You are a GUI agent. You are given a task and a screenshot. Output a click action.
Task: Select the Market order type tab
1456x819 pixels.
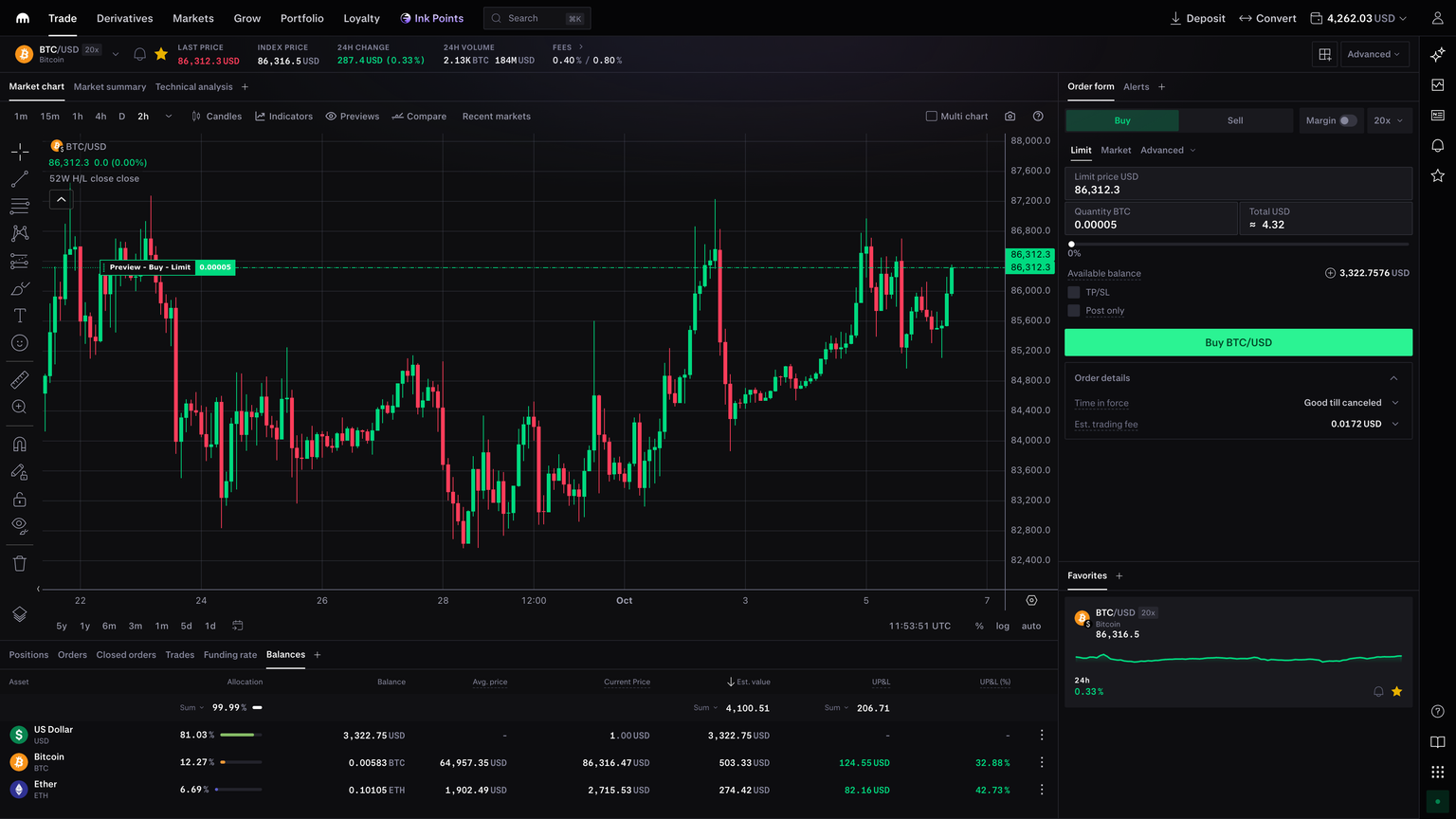point(1116,150)
